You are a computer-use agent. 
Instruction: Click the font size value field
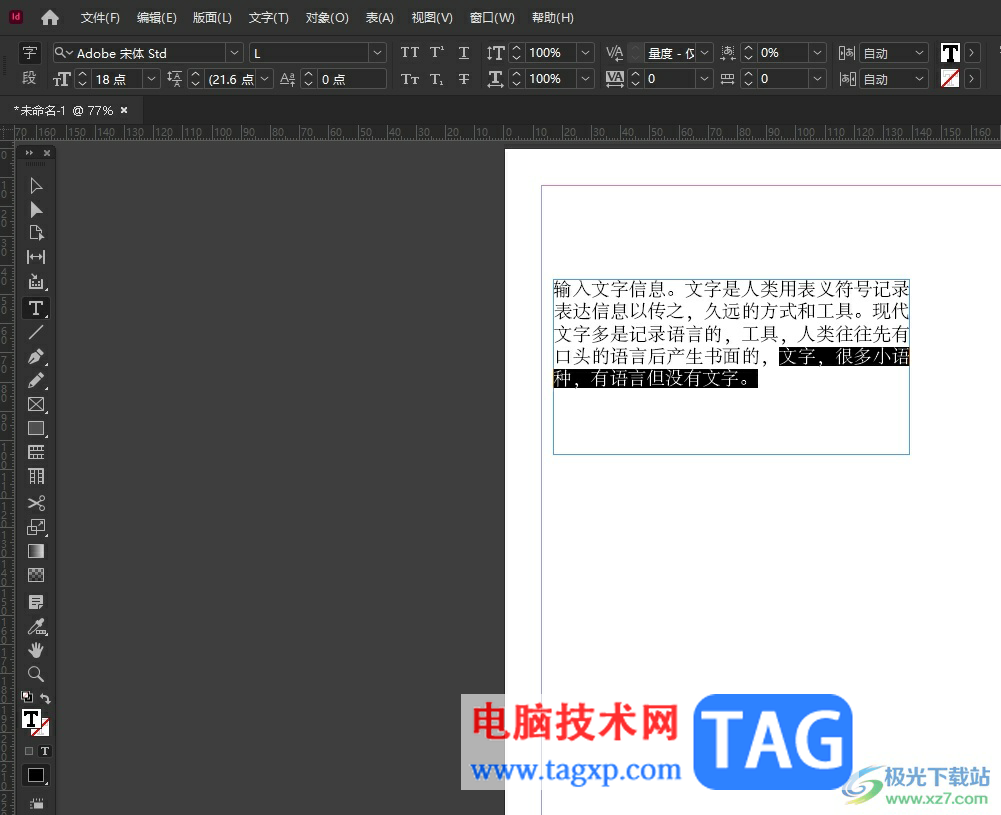click(118, 79)
